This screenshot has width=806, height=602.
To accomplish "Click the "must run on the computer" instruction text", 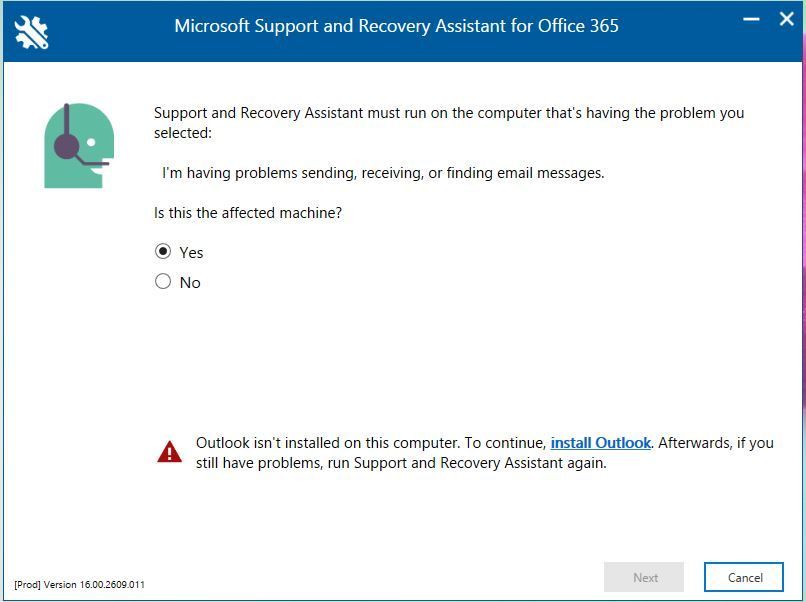I will [449, 113].
